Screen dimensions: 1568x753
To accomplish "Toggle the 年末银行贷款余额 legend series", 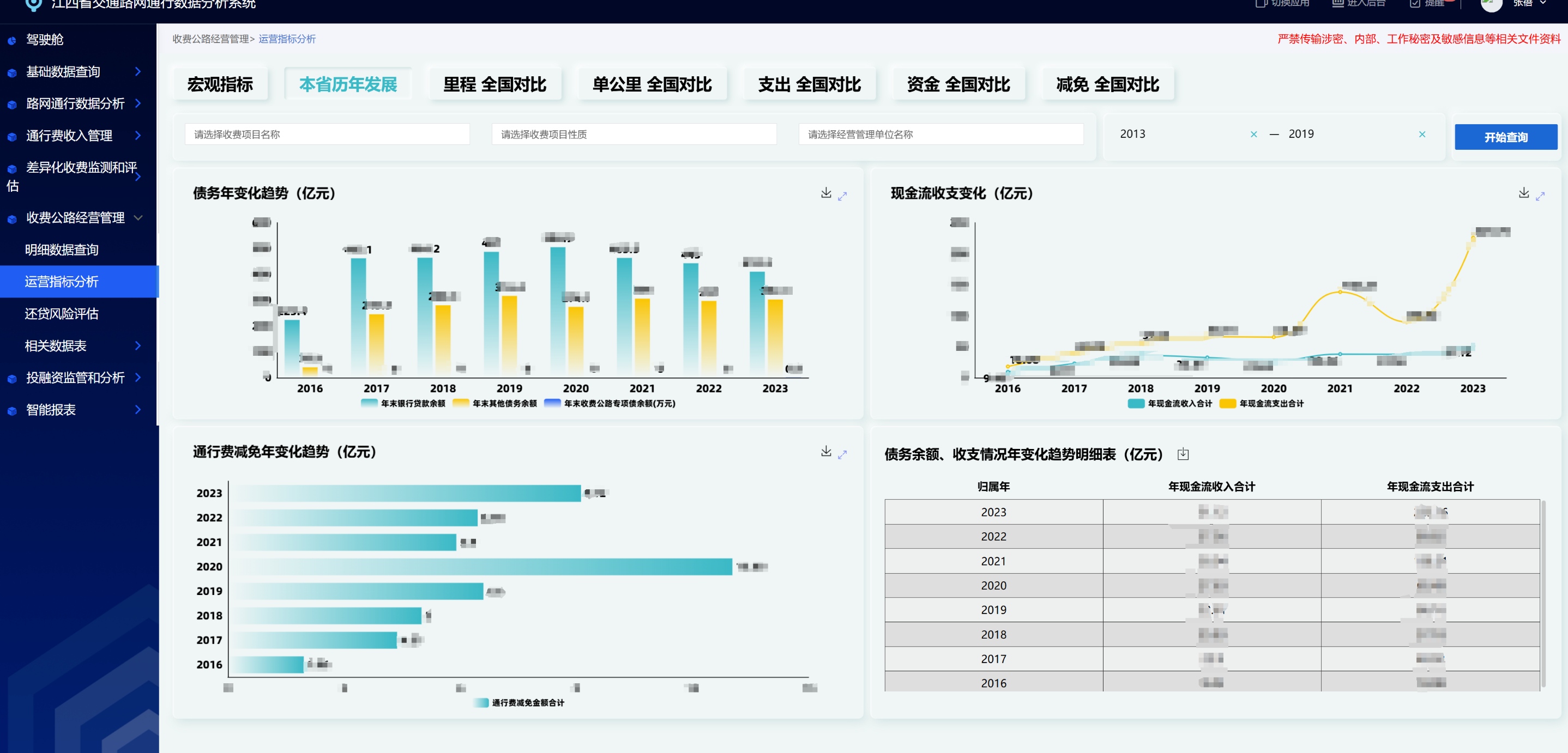I will 403,403.
